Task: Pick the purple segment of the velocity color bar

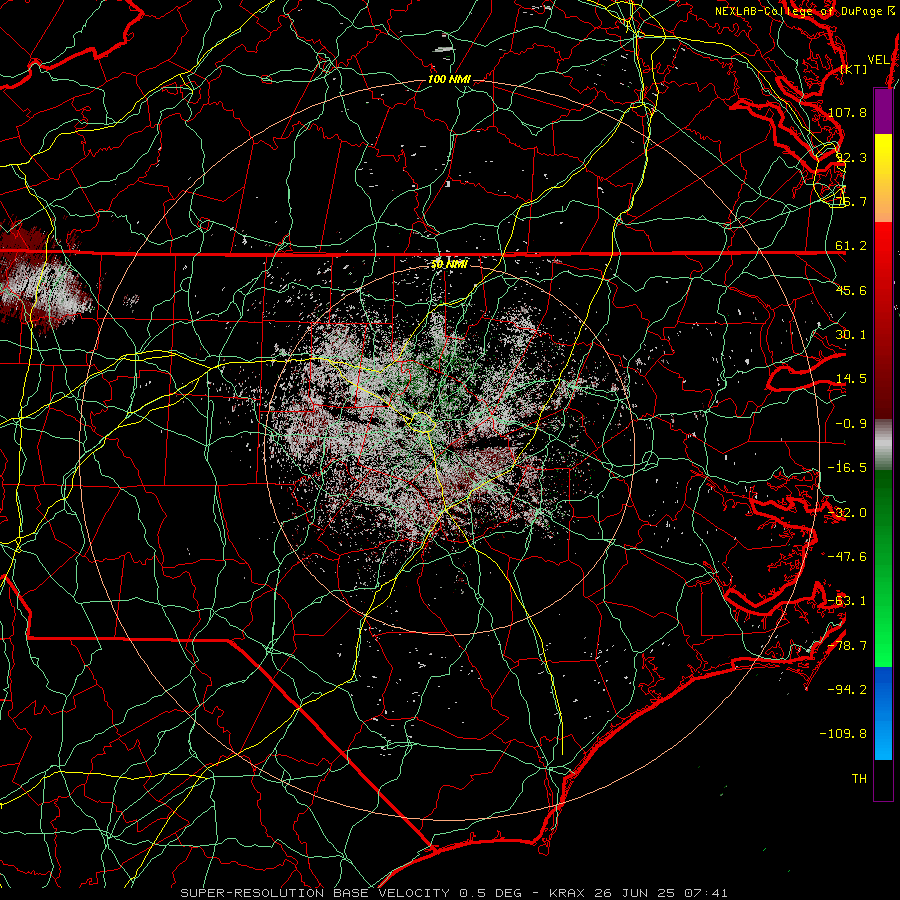Action: click(x=883, y=111)
